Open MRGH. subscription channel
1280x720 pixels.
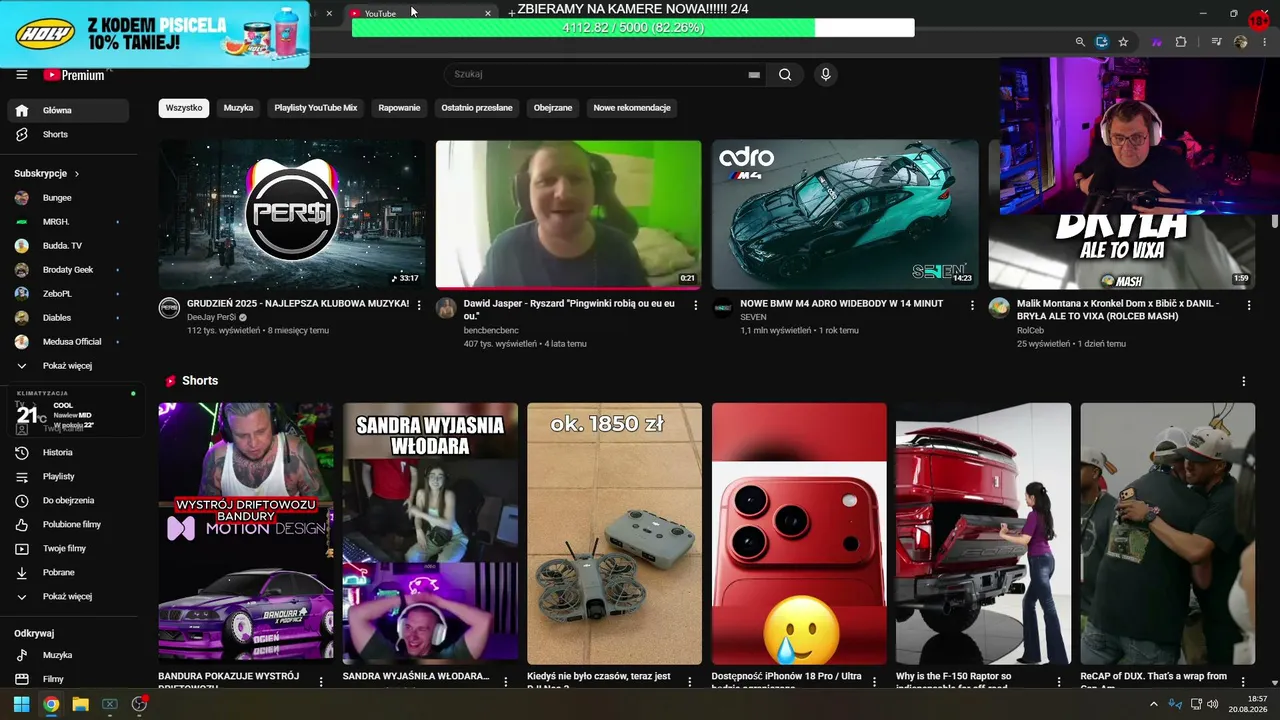(68, 222)
